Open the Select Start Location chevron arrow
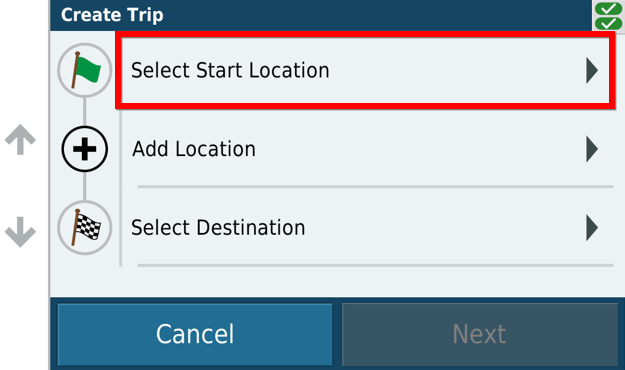 [x=592, y=71]
